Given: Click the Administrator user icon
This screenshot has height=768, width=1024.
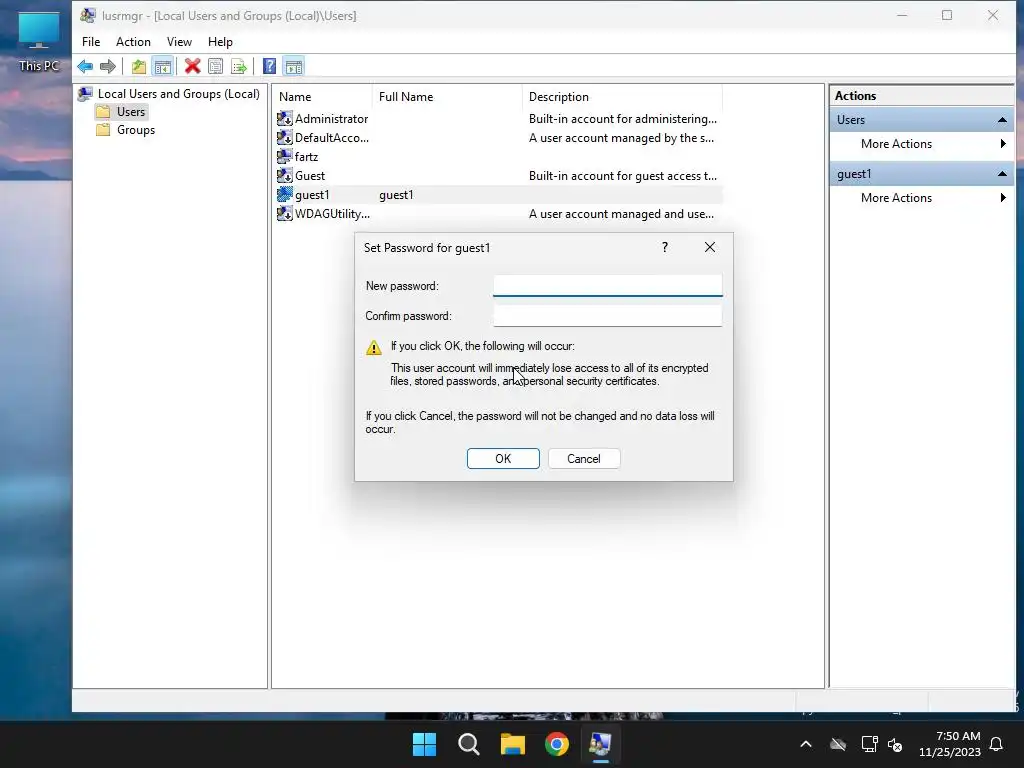Looking at the screenshot, I should point(285,119).
